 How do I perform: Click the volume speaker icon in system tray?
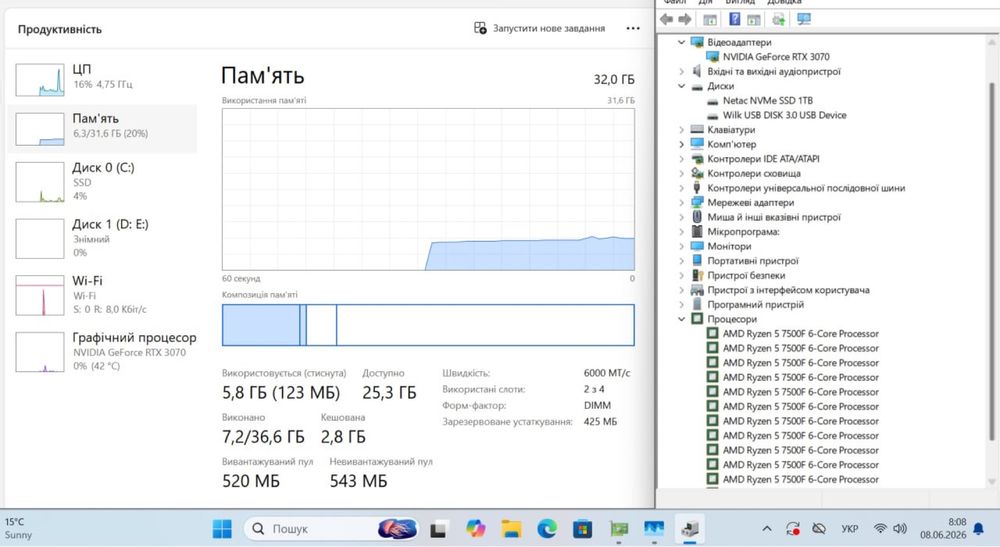coord(900,529)
